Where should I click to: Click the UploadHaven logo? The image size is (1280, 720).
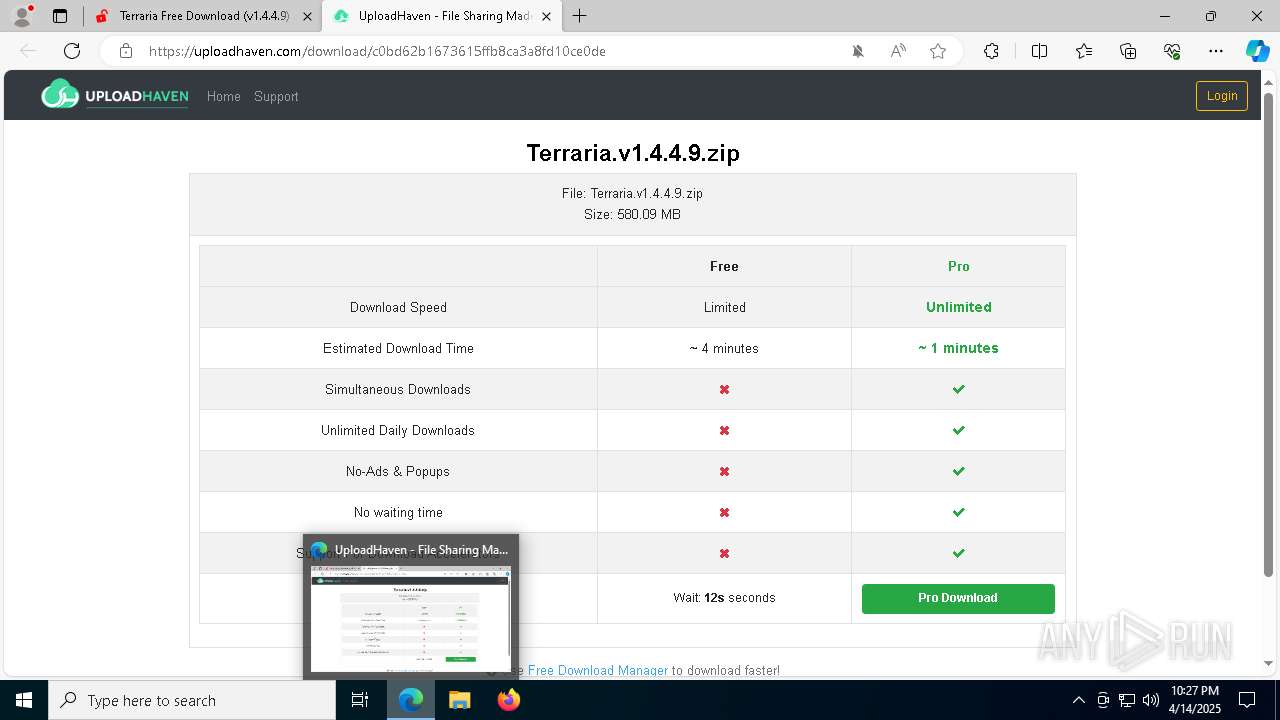click(x=114, y=95)
